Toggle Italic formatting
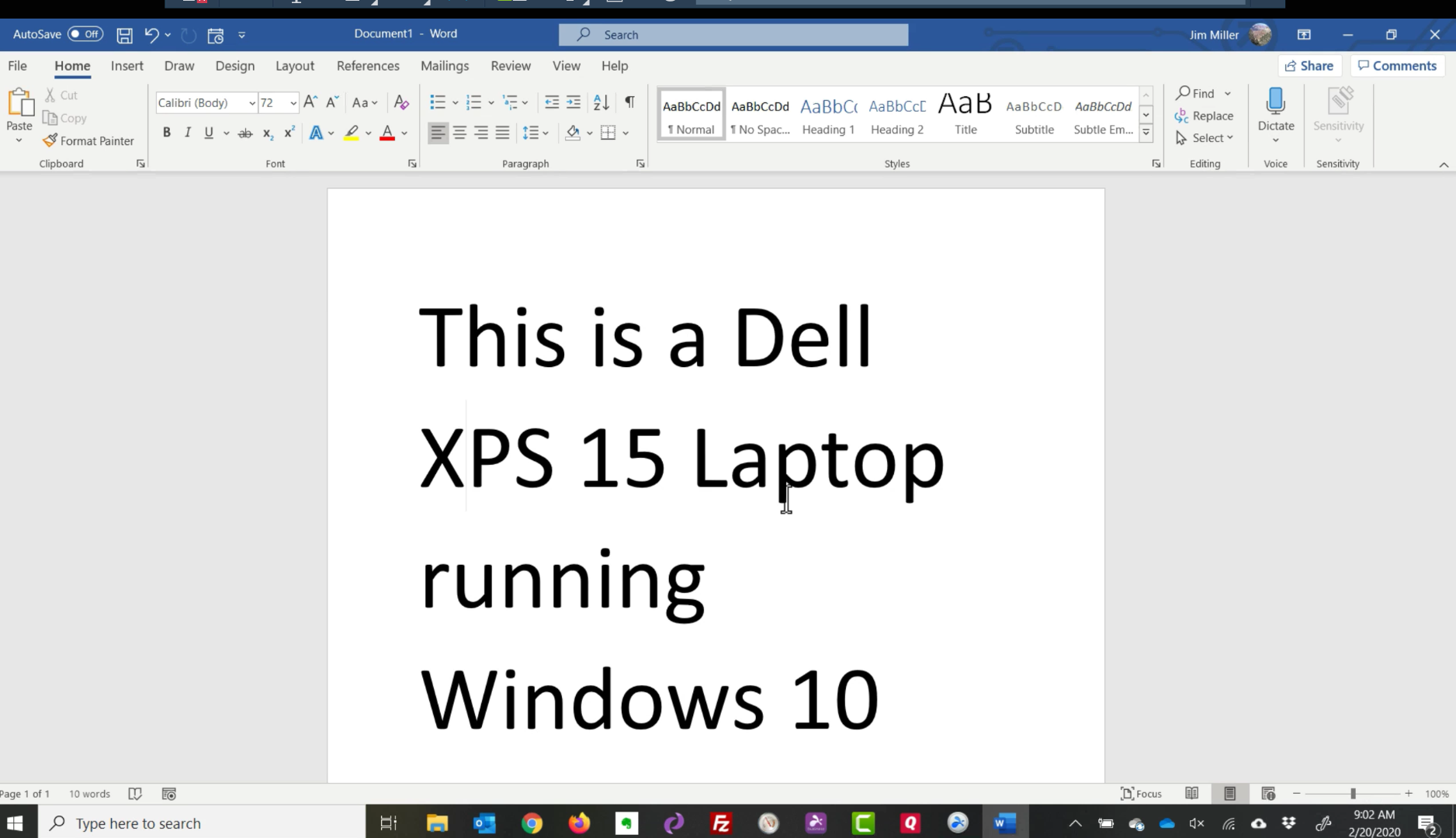Viewport: 1456px width, 838px height. [x=187, y=133]
